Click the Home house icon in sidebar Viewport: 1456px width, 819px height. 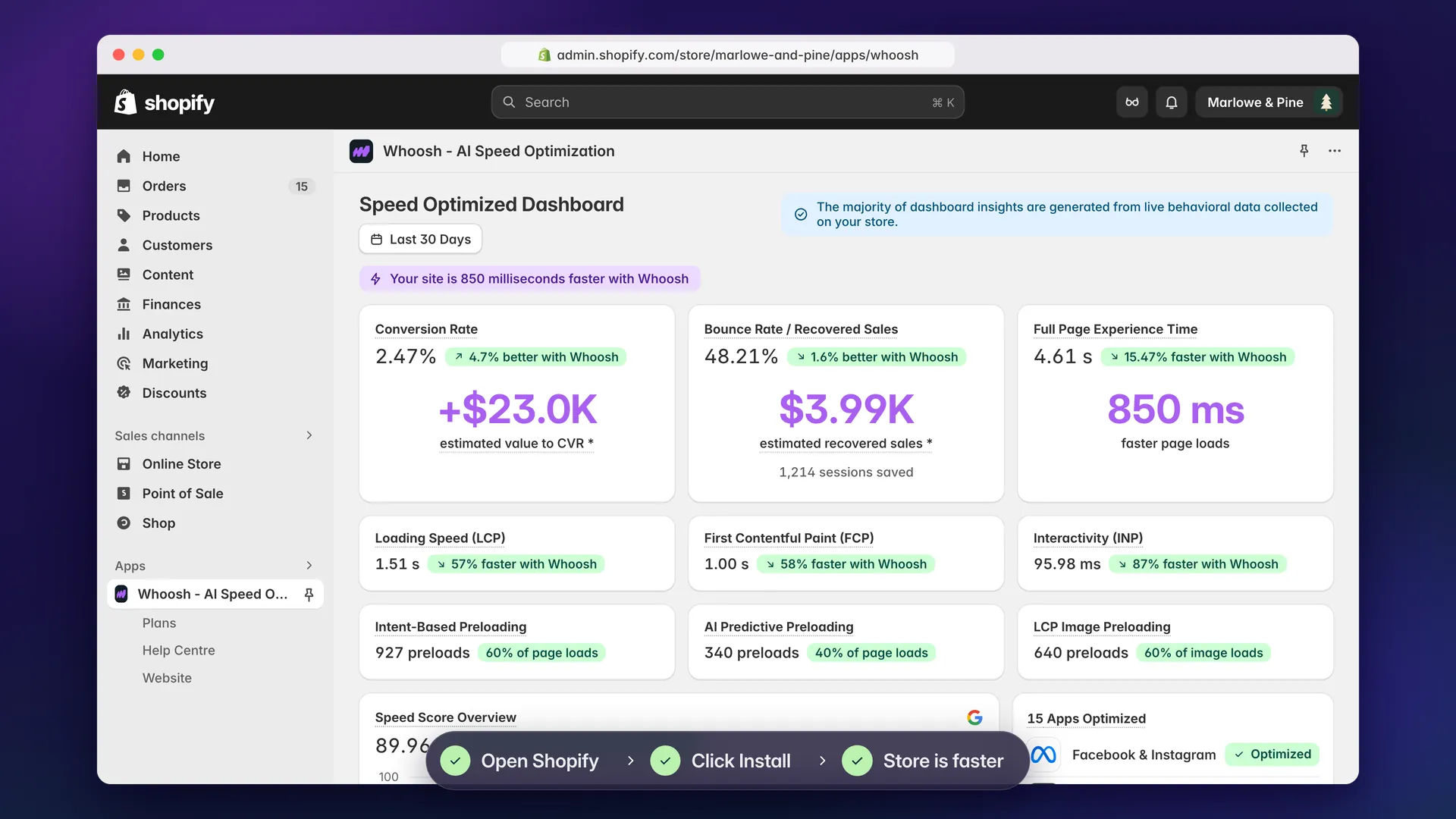(124, 156)
